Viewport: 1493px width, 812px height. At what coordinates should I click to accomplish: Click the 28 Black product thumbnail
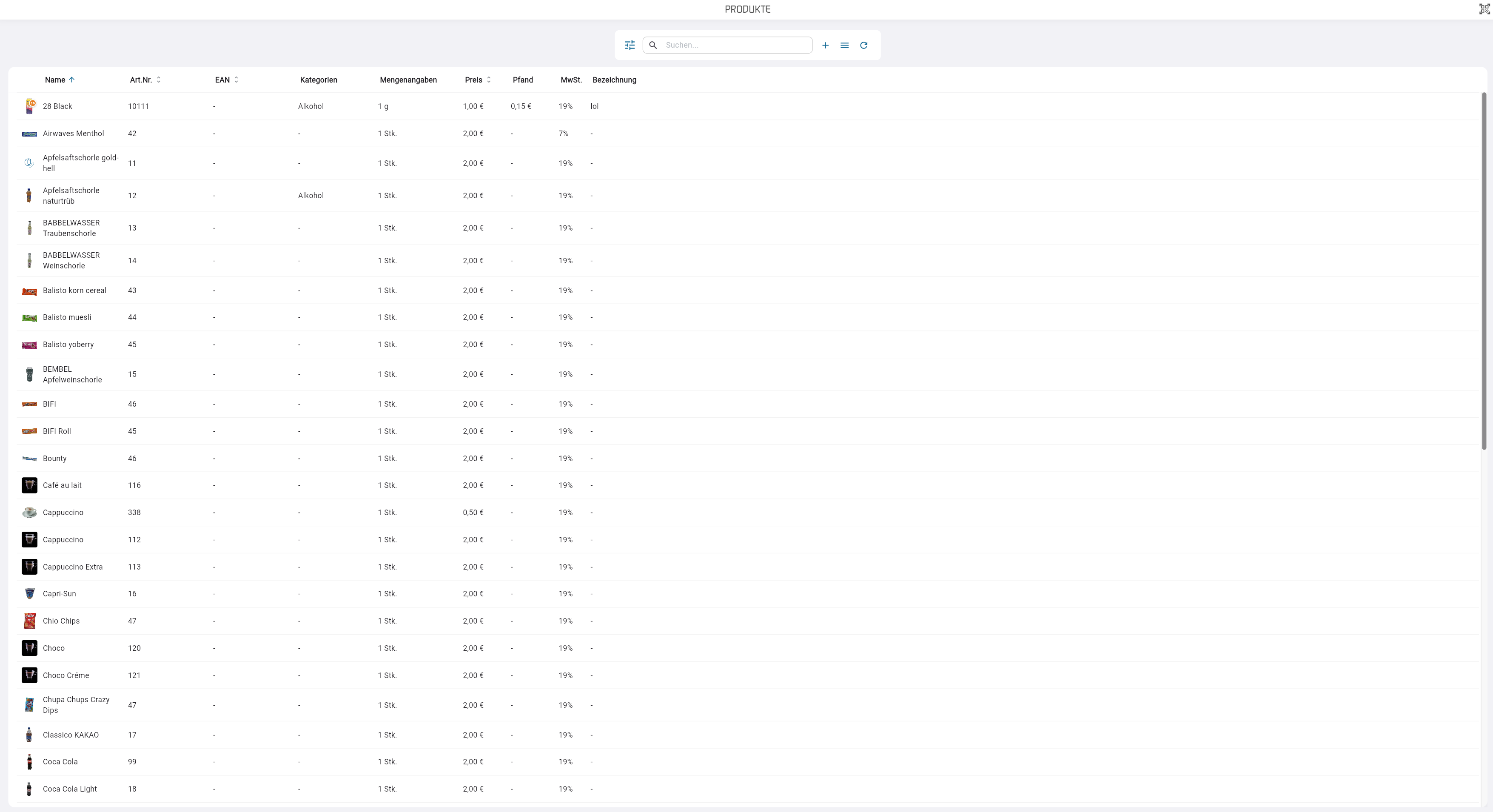coord(29,106)
